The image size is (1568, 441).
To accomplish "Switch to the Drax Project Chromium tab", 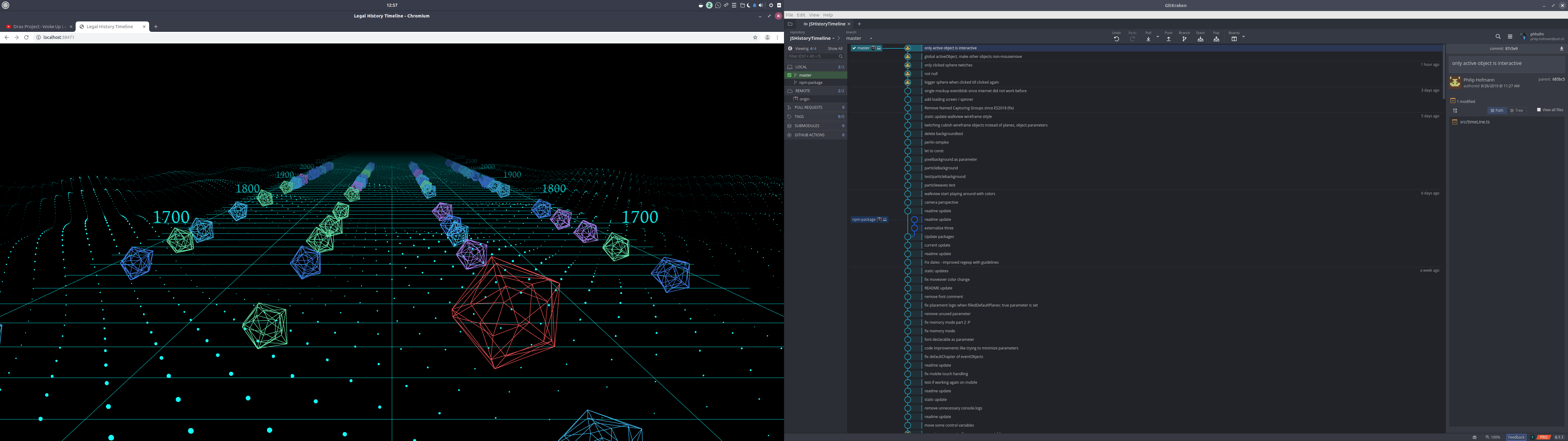I will pyautogui.click(x=38, y=27).
